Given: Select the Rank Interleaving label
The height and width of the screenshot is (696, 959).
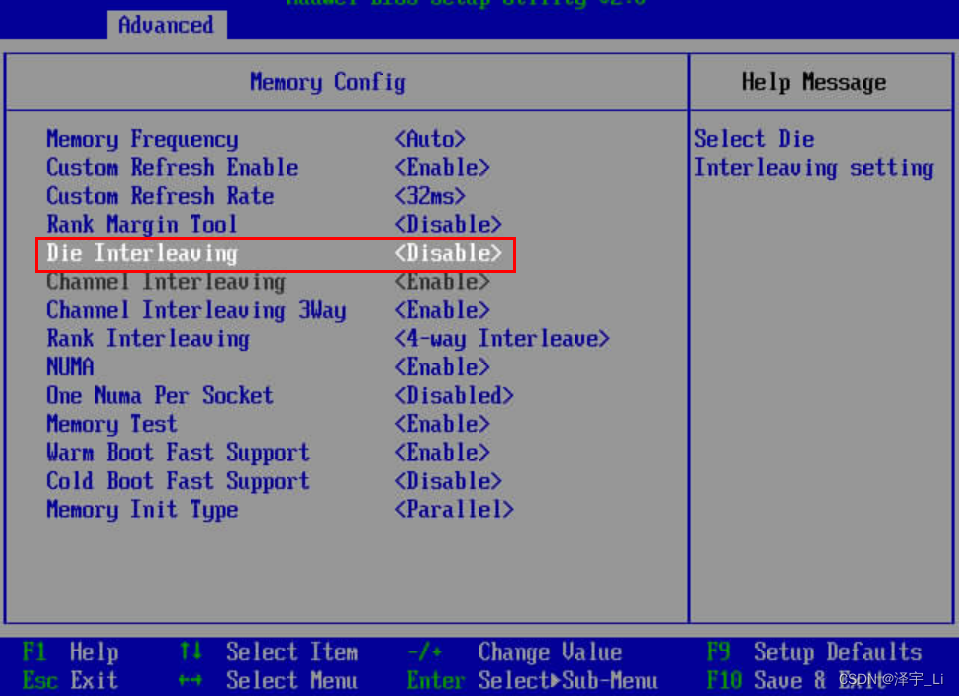Looking at the screenshot, I should (148, 338).
